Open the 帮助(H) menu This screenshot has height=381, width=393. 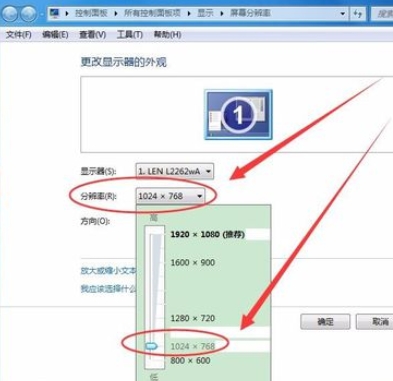pos(167,35)
